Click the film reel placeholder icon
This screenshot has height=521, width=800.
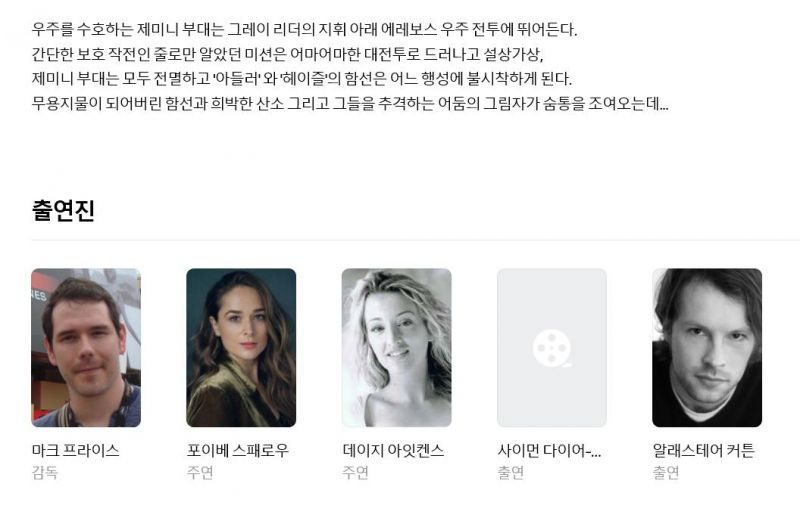pyautogui.click(x=552, y=348)
